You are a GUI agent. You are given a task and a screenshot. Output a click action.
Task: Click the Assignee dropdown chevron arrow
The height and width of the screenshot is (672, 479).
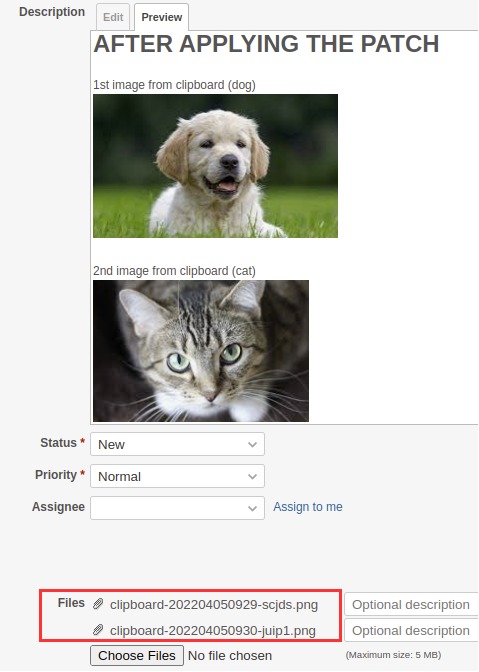click(x=252, y=508)
